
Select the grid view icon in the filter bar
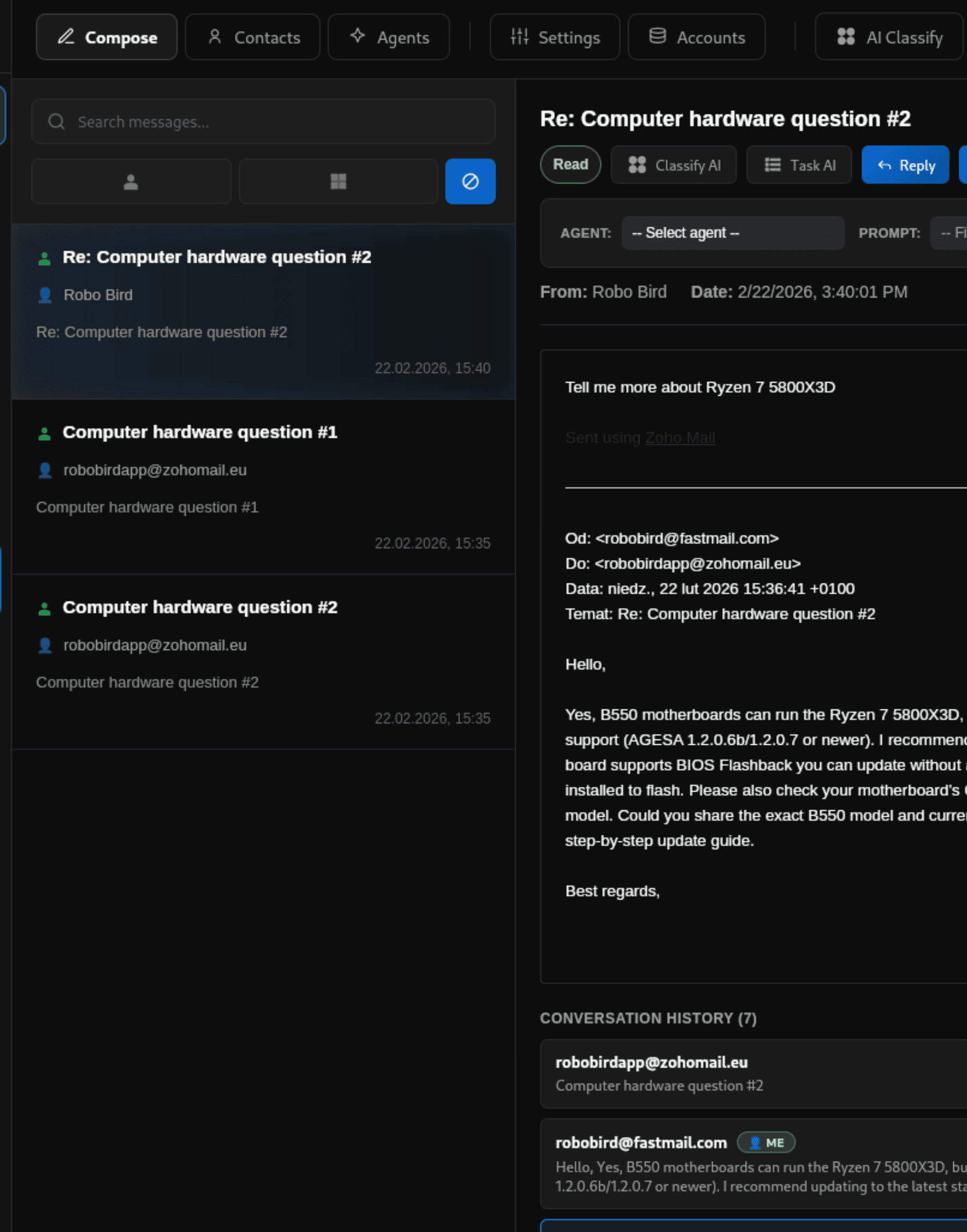tap(338, 181)
